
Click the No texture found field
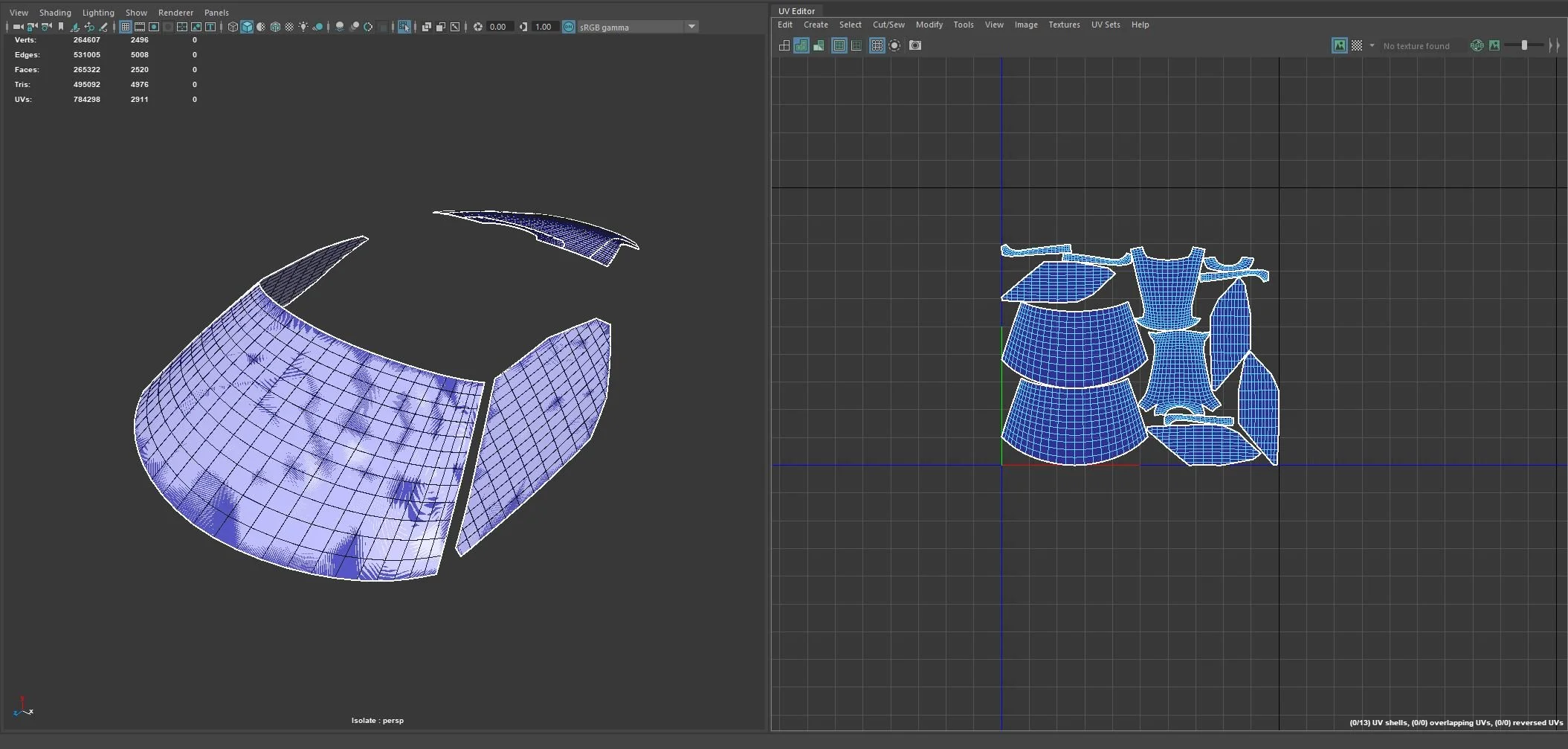pyautogui.click(x=1416, y=46)
